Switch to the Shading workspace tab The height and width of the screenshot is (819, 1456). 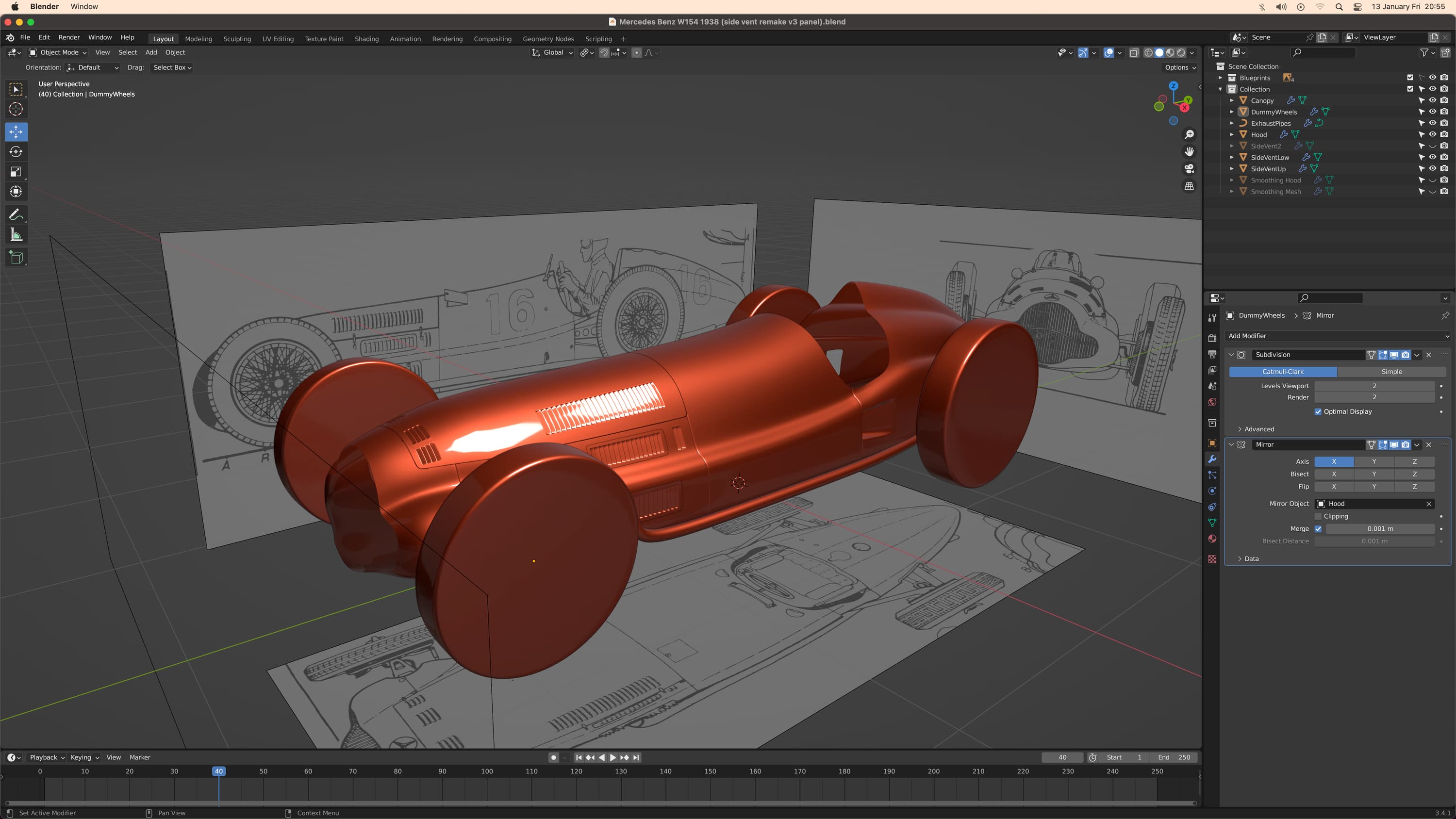coord(366,39)
